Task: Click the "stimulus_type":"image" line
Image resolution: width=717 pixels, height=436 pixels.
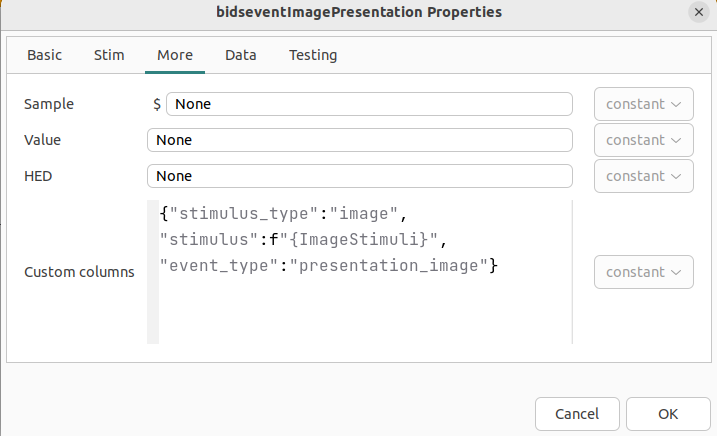Action: (x=283, y=214)
